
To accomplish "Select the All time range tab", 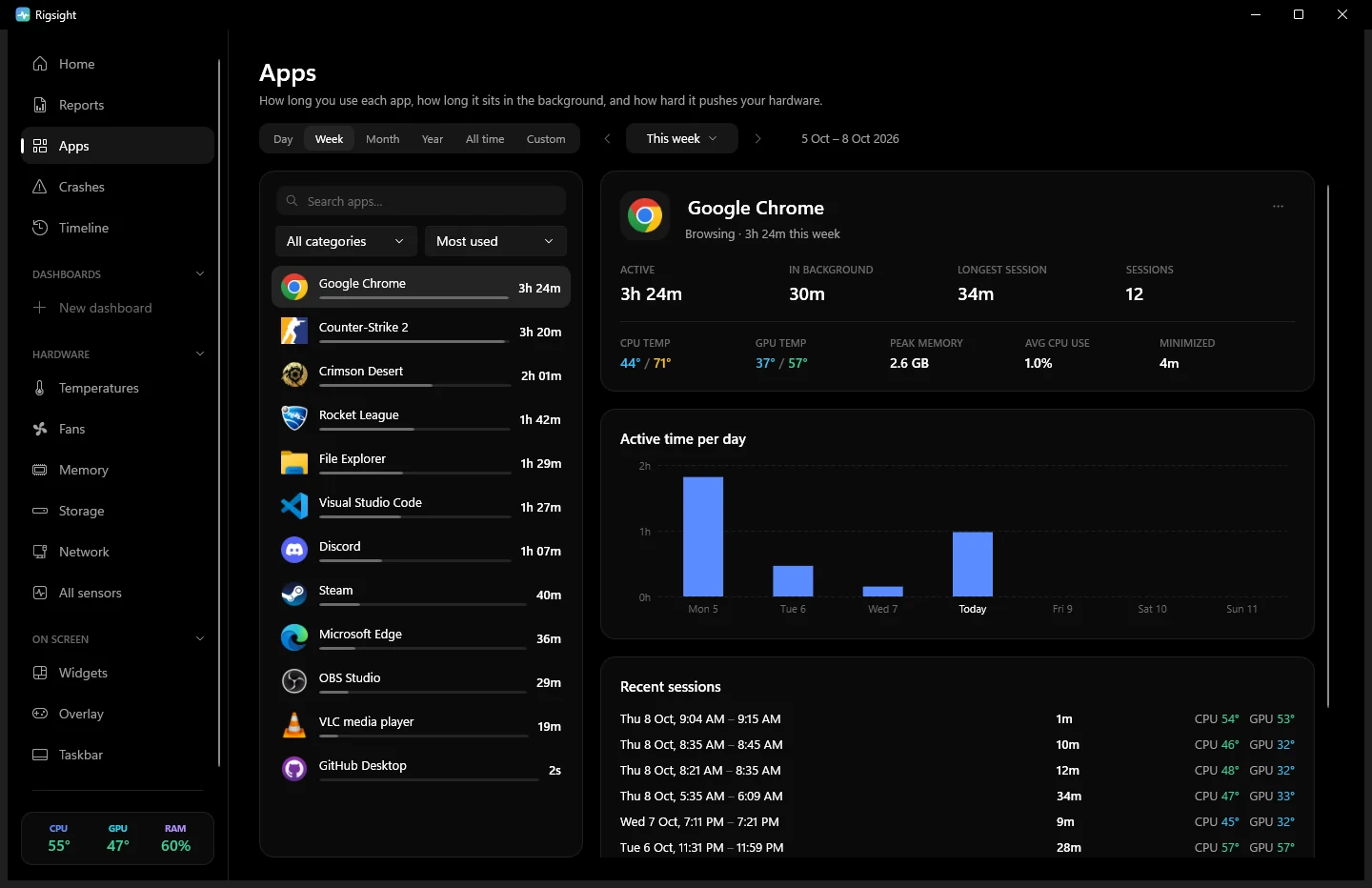I will [x=485, y=139].
